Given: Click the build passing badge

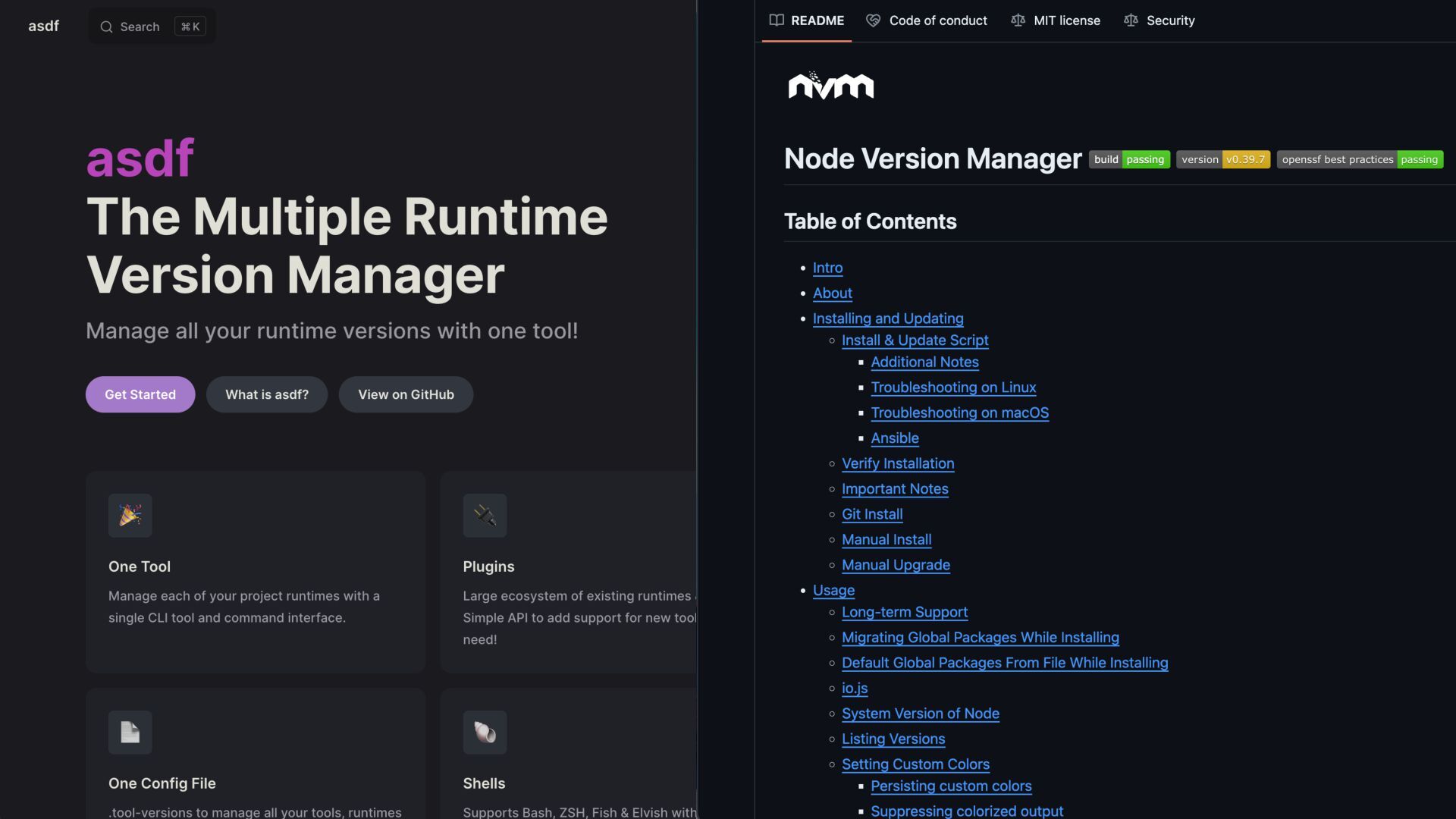Looking at the screenshot, I should (1128, 159).
